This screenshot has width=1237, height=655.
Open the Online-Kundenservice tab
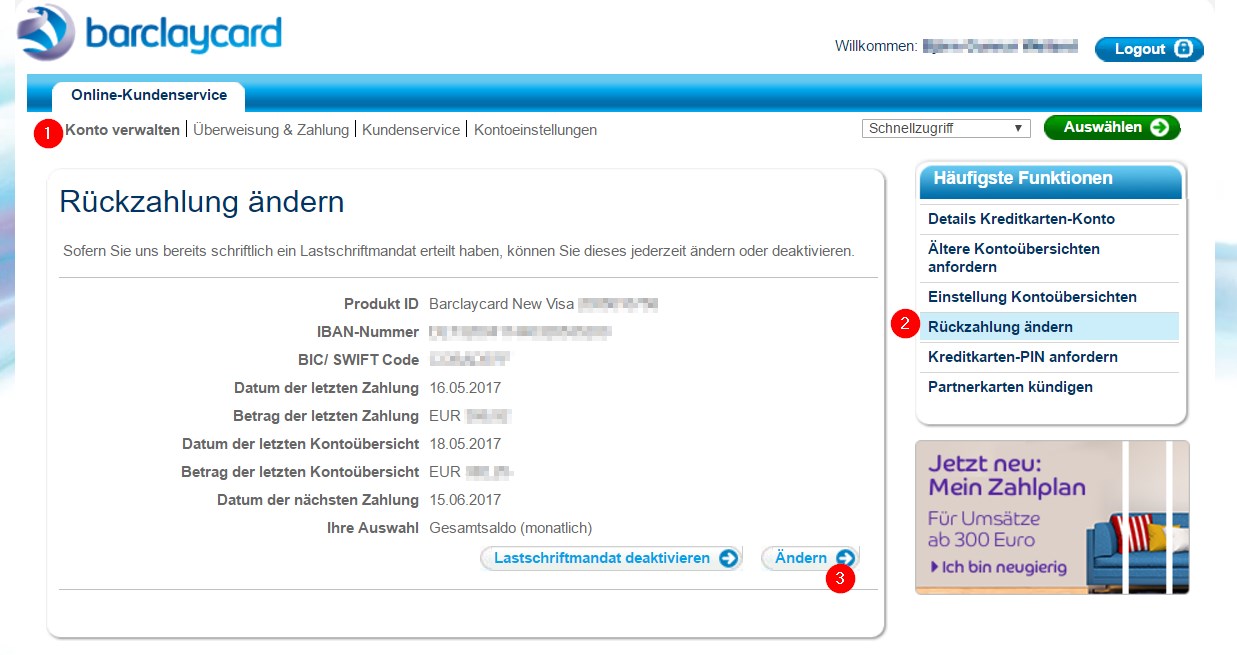[149, 96]
